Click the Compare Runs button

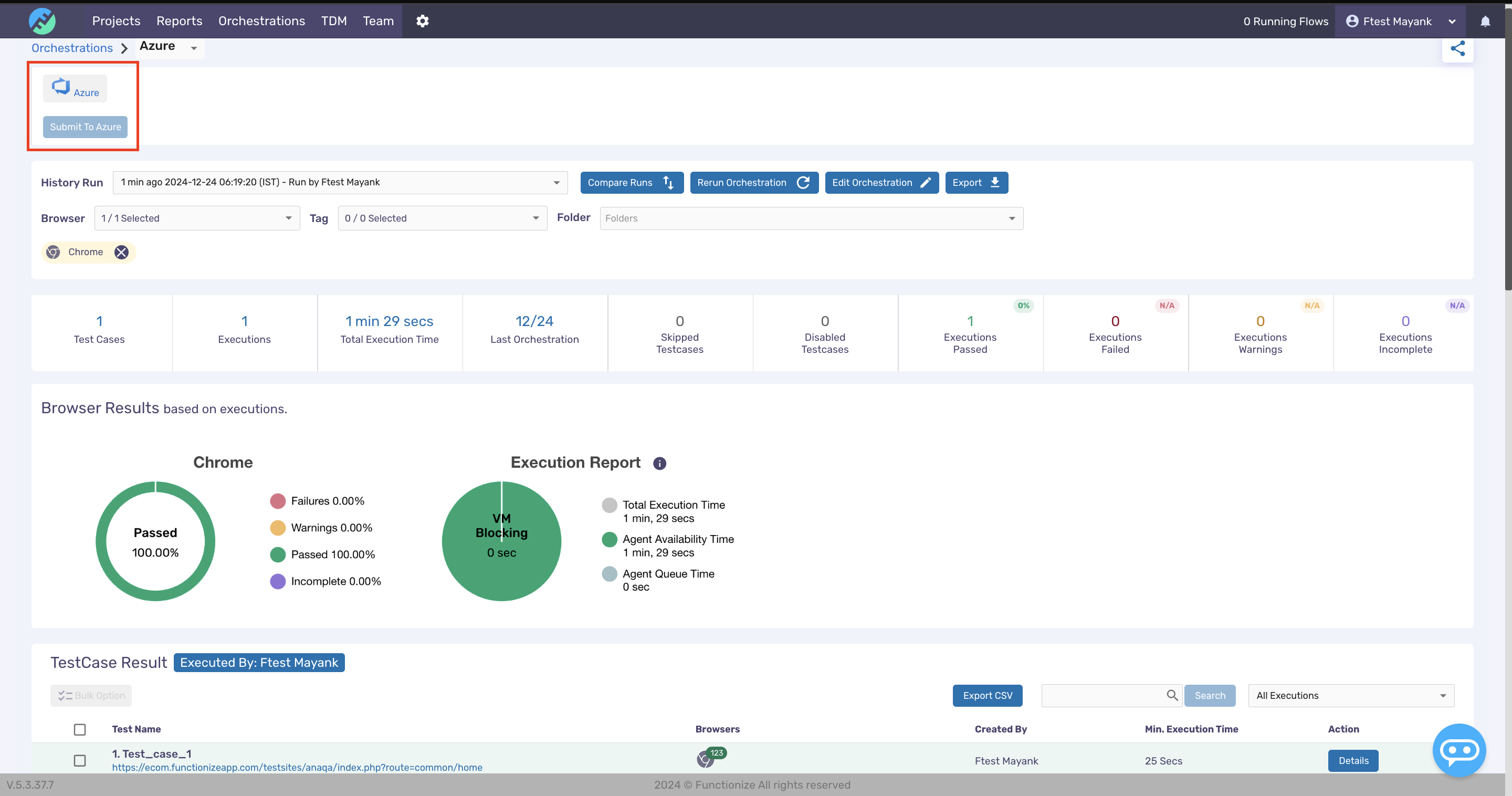(x=632, y=183)
